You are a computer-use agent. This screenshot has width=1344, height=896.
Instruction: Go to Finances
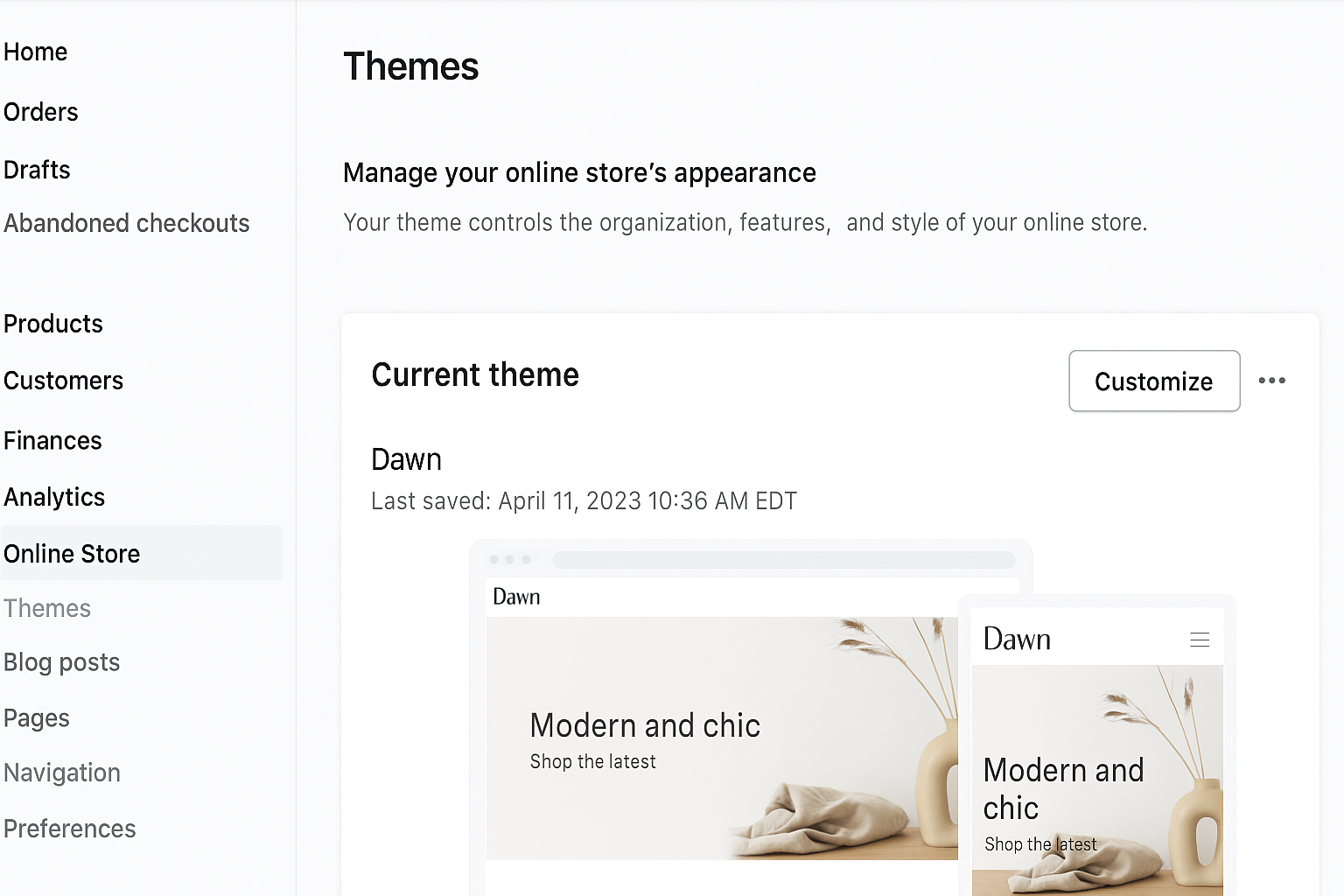(53, 440)
